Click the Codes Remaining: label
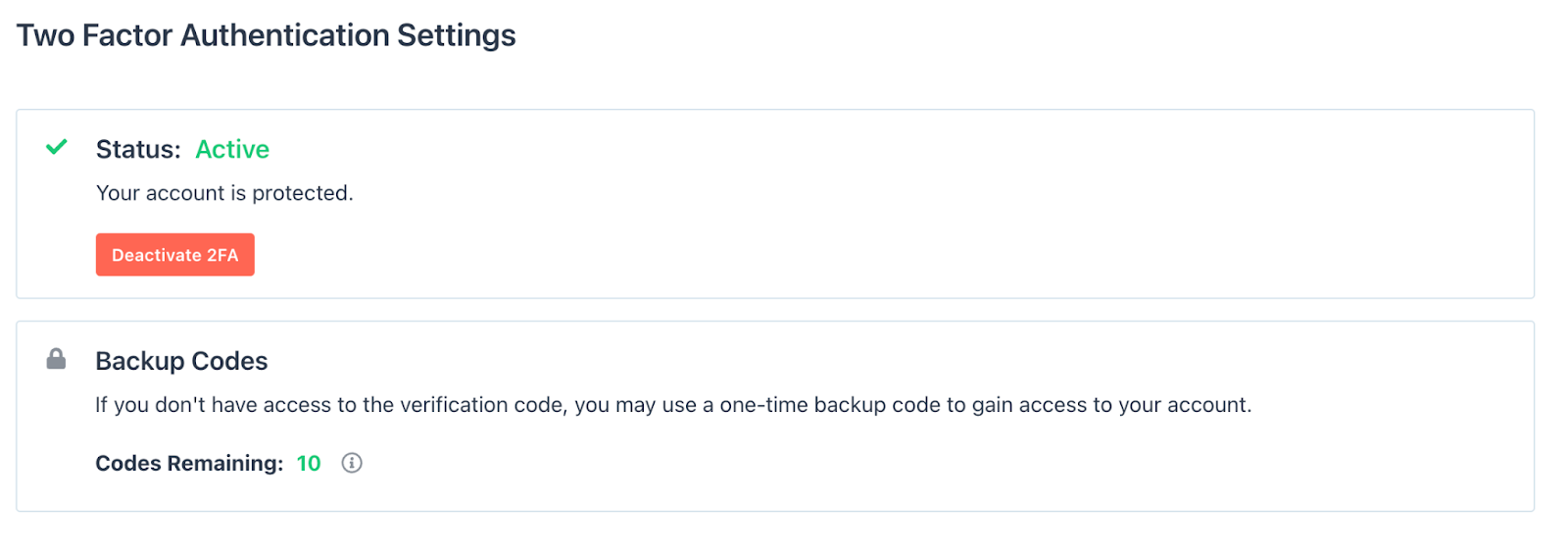The width and height of the screenshot is (1568, 555). click(189, 463)
